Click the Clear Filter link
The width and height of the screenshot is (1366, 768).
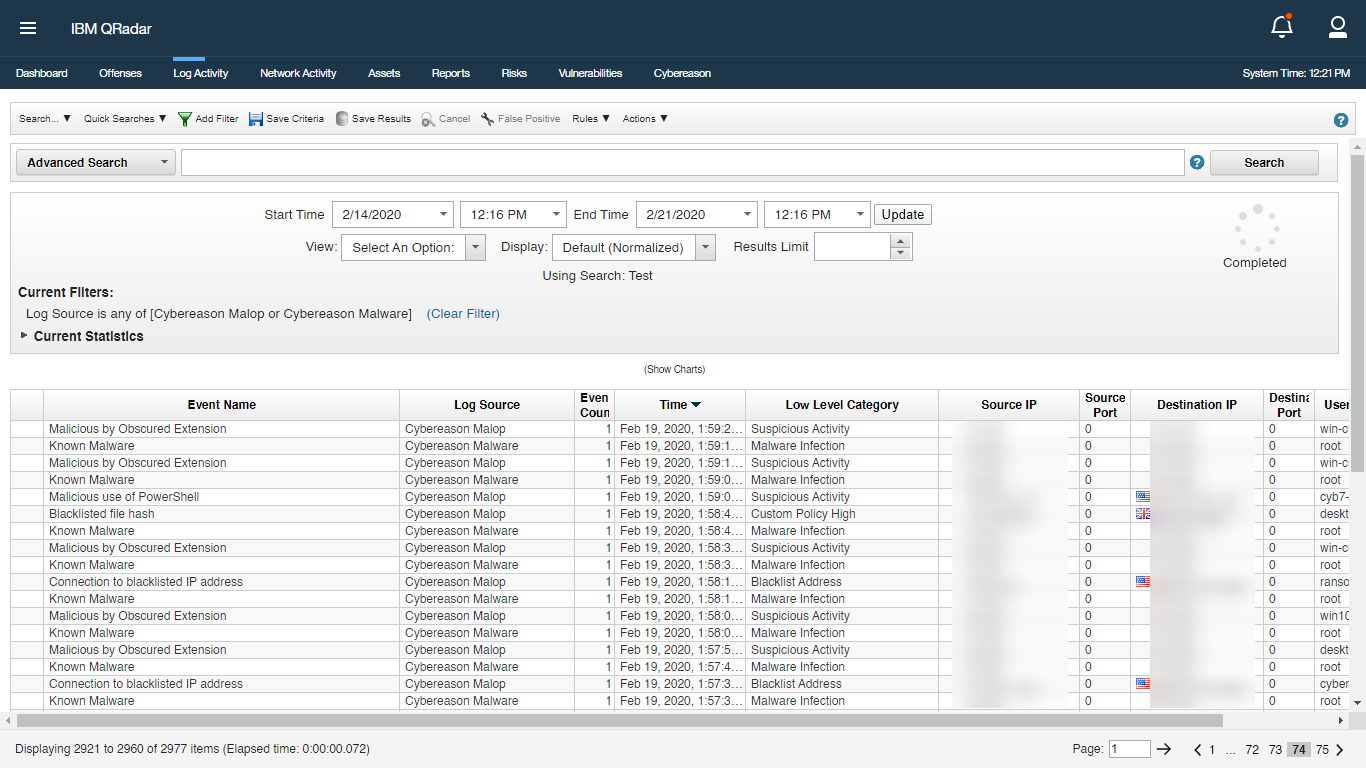tap(463, 313)
